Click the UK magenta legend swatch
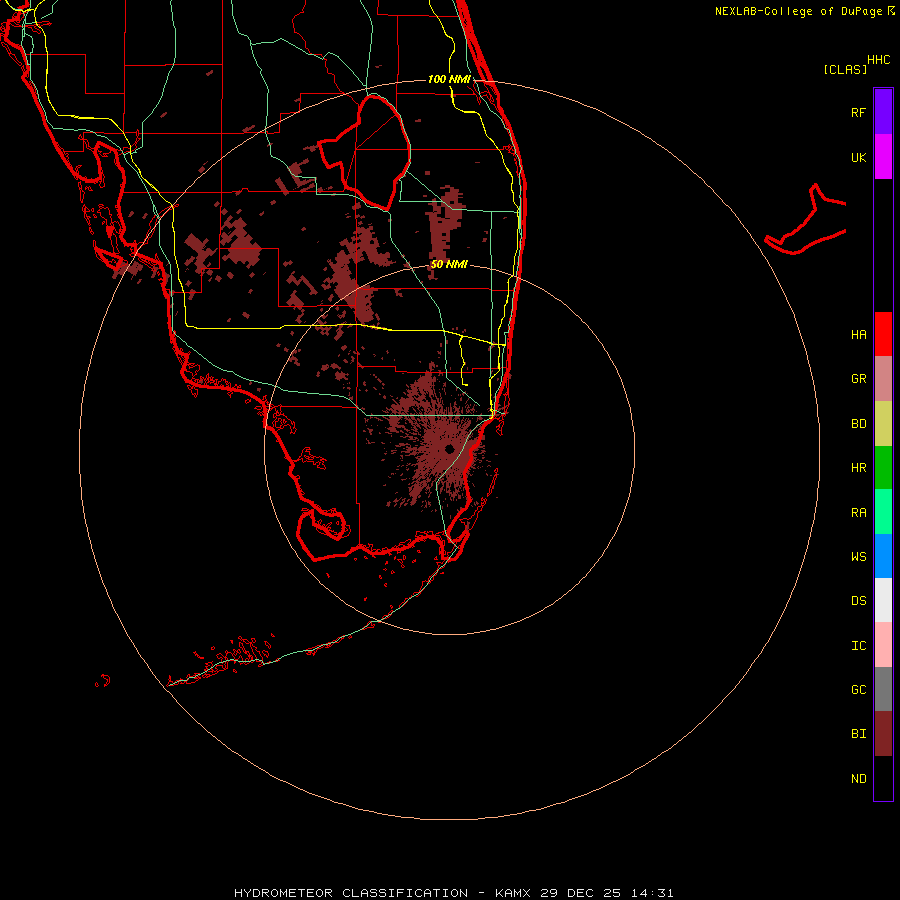The image size is (900, 900). click(883, 157)
